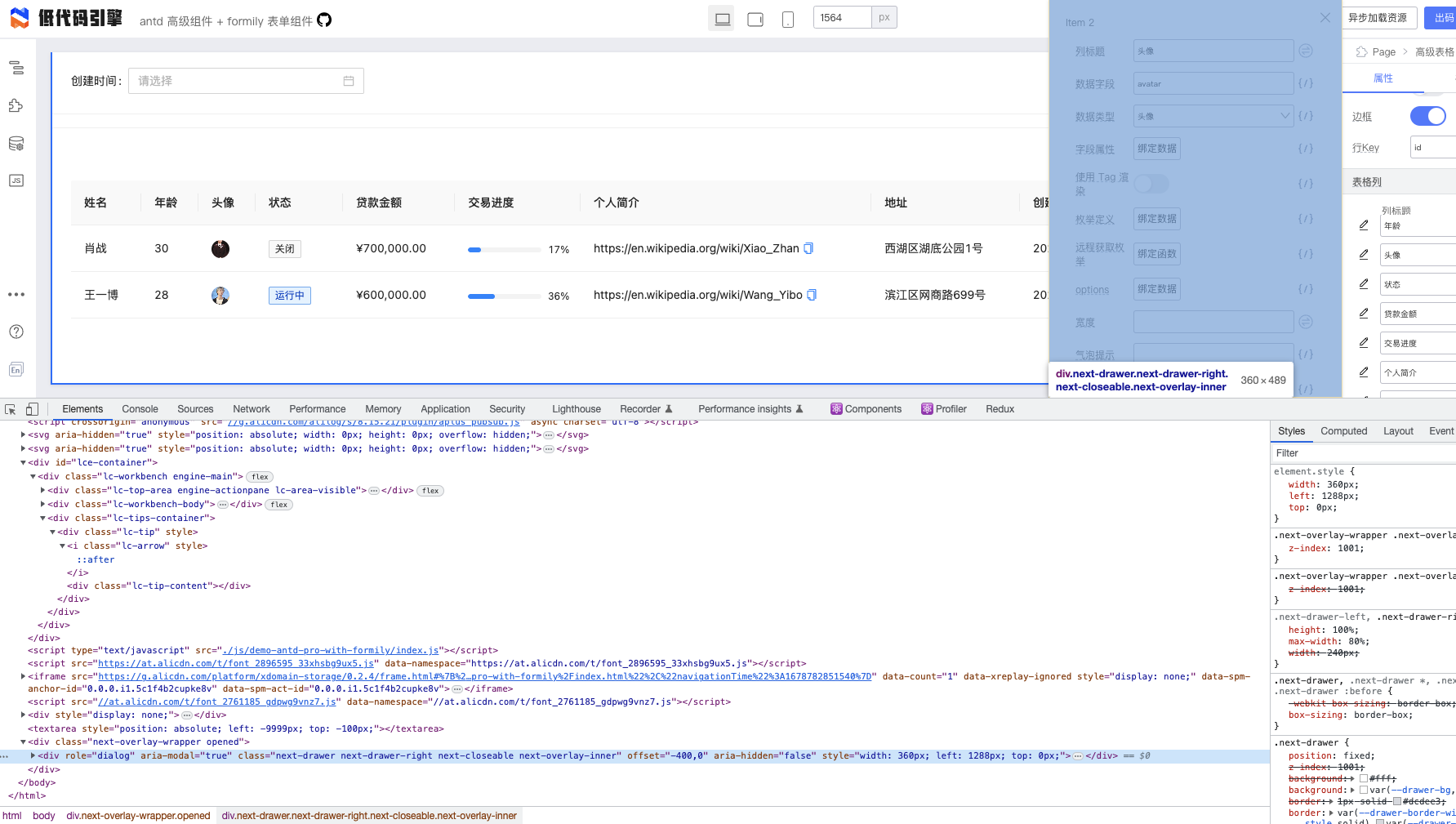This screenshot has height=824, width=1456.
Task: Switch to DevTools Network tab
Action: (x=252, y=409)
